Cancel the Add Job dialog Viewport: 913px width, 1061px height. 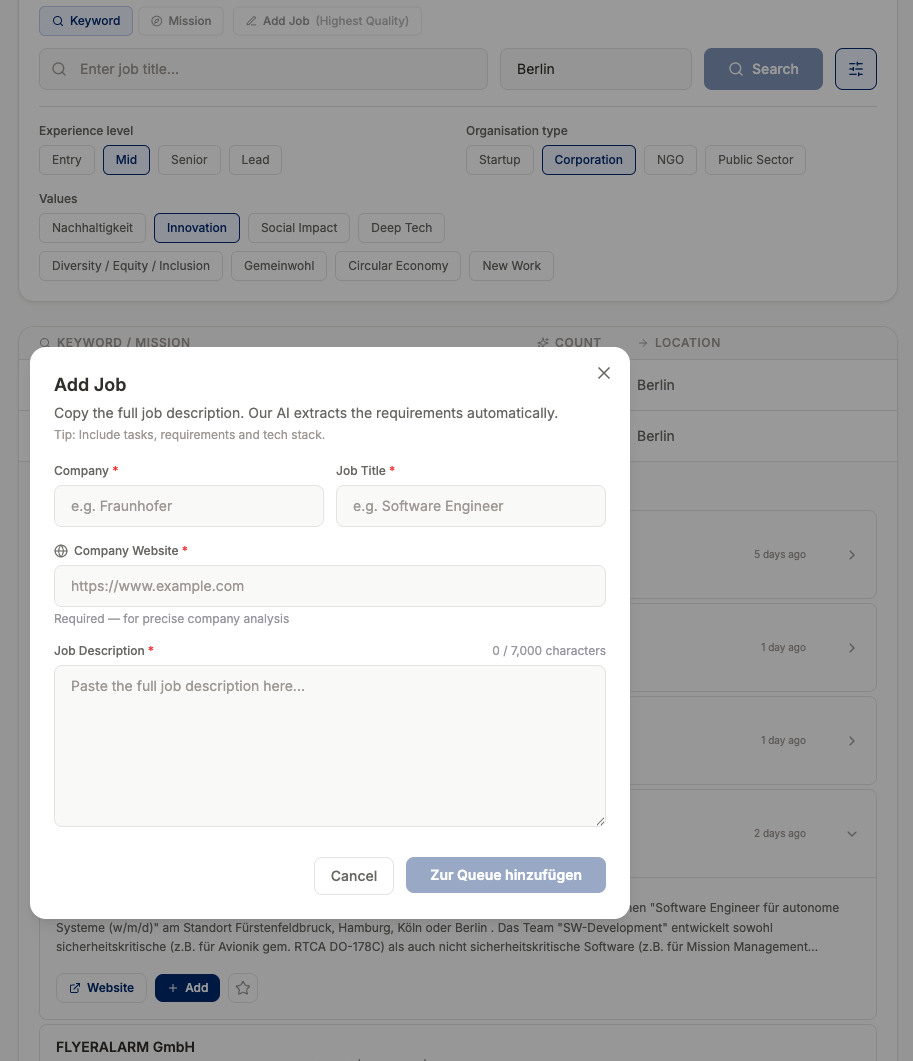(x=353, y=875)
